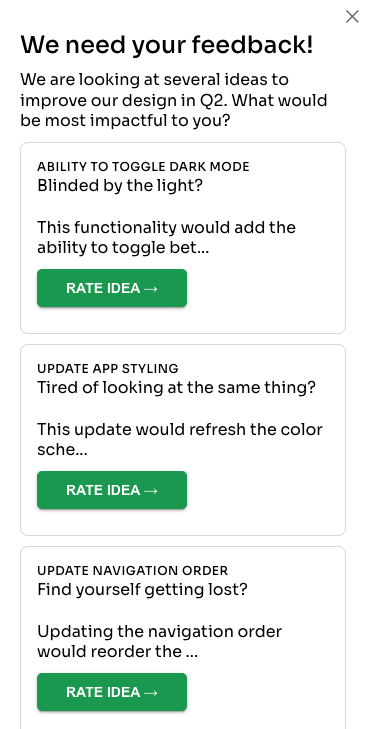
Task: Click the arrow in the app styling Rate Idea button
Action: coord(151,490)
